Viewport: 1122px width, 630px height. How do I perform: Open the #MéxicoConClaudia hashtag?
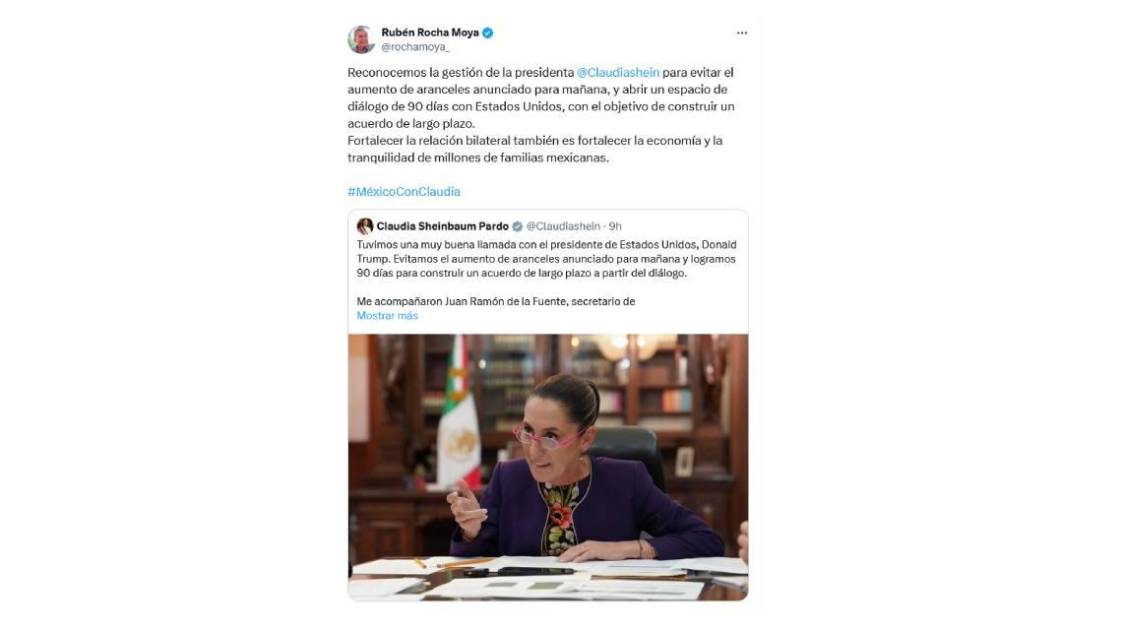404,192
